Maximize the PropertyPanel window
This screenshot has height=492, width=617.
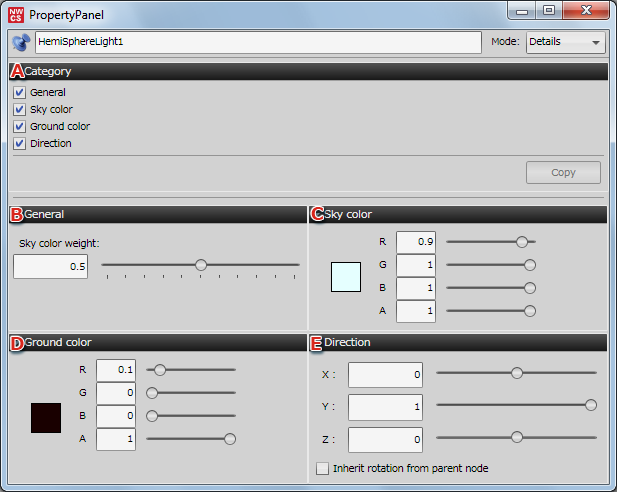pos(548,11)
